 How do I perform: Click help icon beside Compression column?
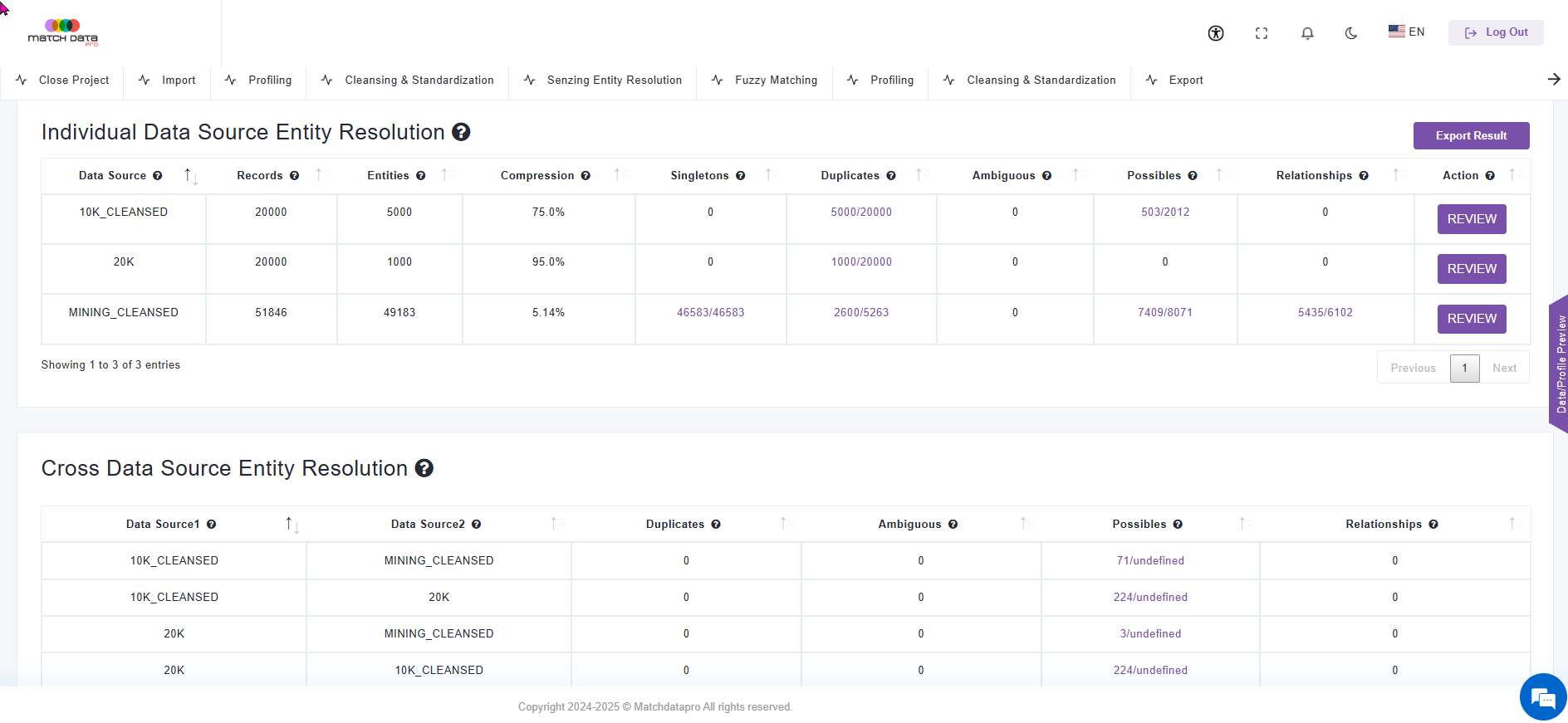point(586,176)
